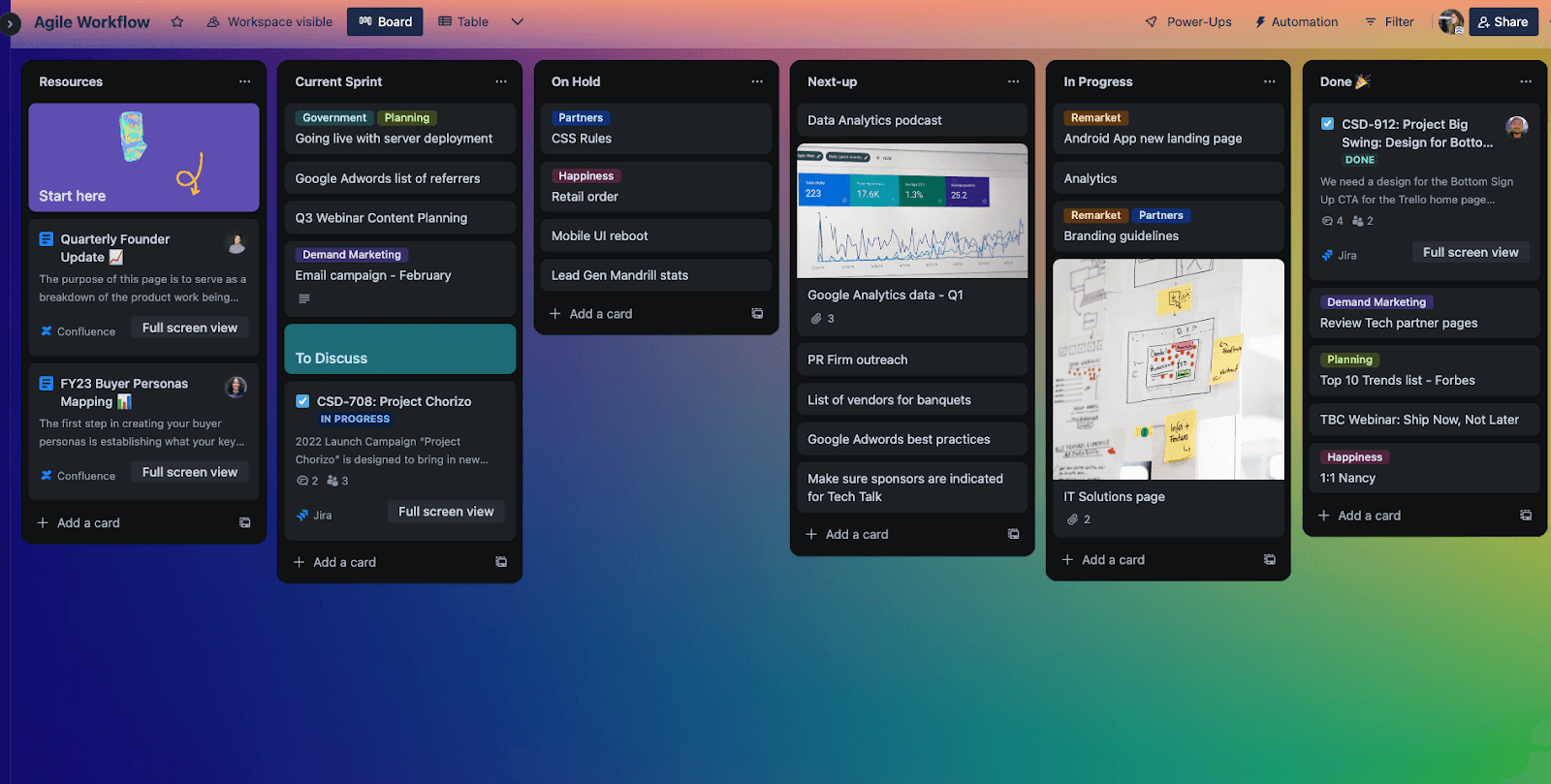Click document icon on FY23 Buyer Personas Mapping
Image resolution: width=1551 pixels, height=784 pixels.
[x=47, y=383]
